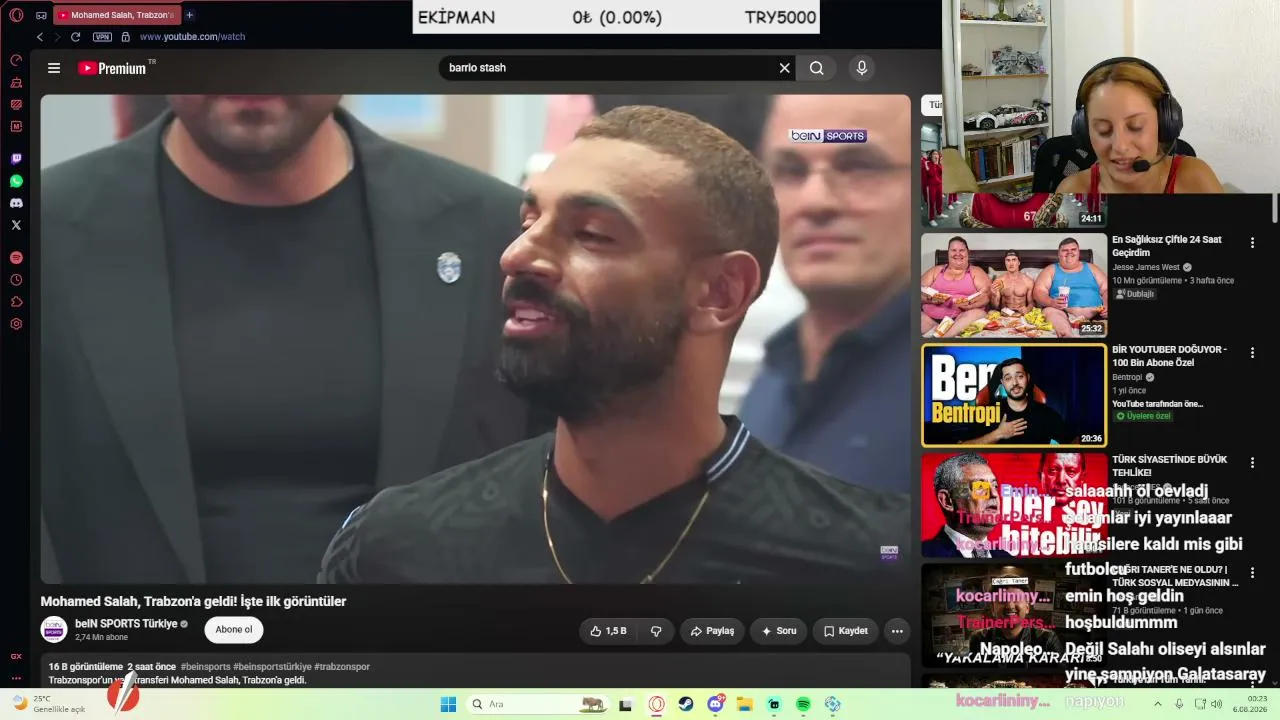Screen dimensions: 1280x720
Task: Click the video player showing Mohamed Salah
Action: pyautogui.click(x=476, y=339)
